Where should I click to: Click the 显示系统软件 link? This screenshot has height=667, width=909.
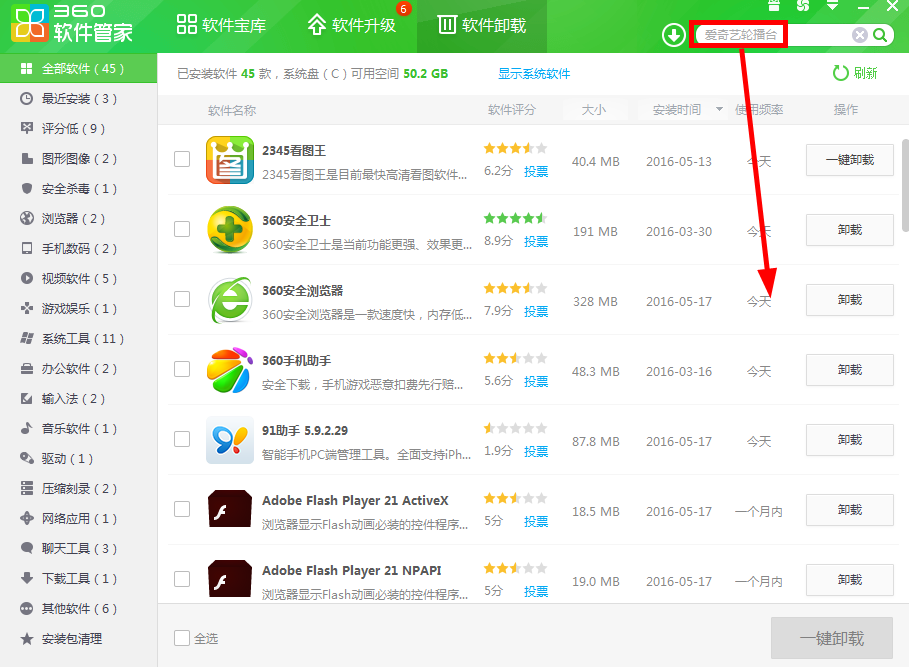point(534,74)
